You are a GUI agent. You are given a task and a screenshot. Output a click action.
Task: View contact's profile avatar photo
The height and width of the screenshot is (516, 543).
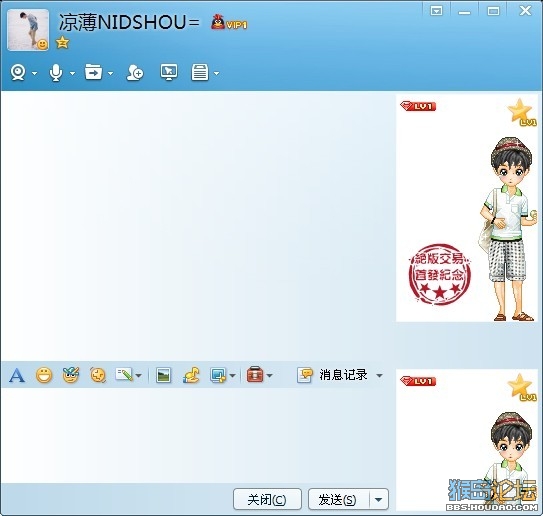28,30
